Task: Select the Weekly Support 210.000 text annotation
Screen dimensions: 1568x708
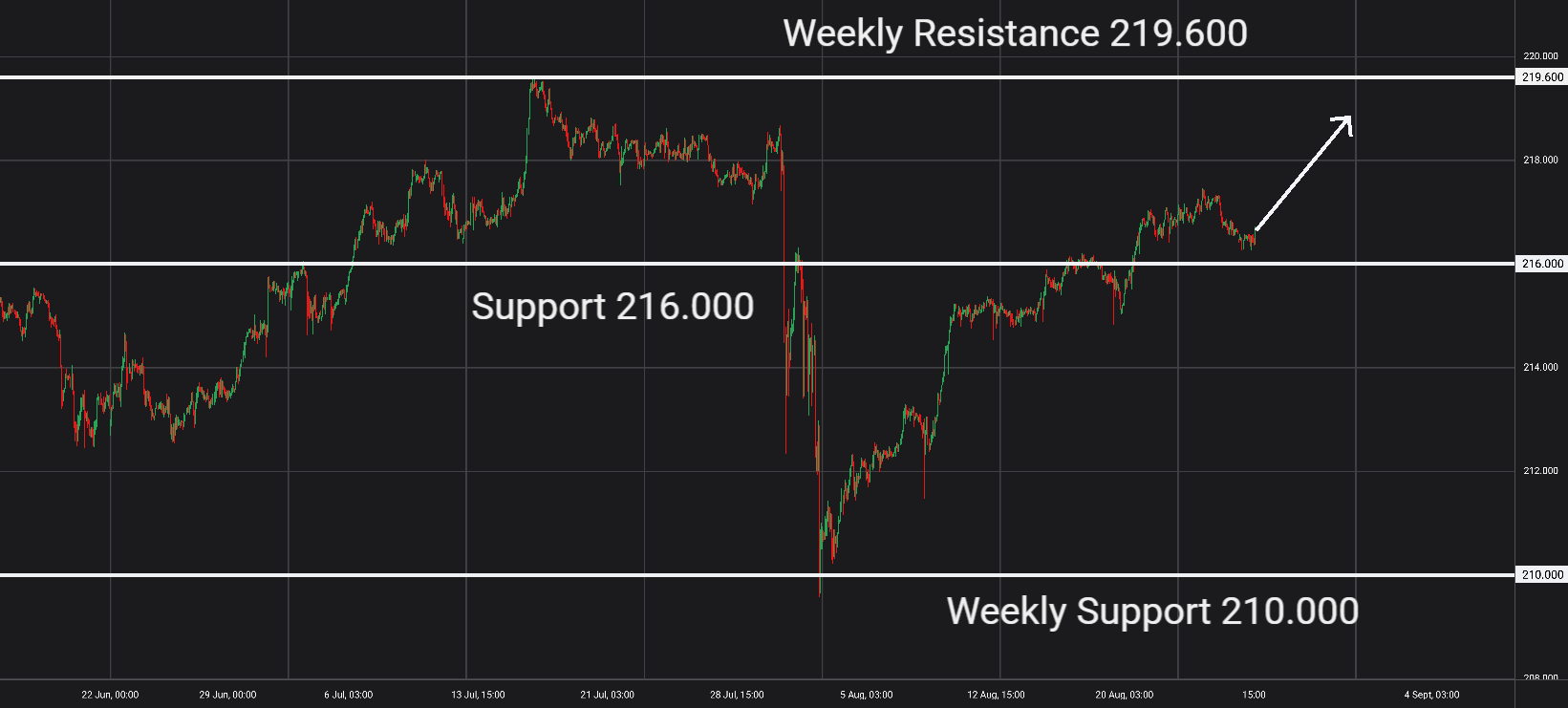Action: pos(1152,611)
